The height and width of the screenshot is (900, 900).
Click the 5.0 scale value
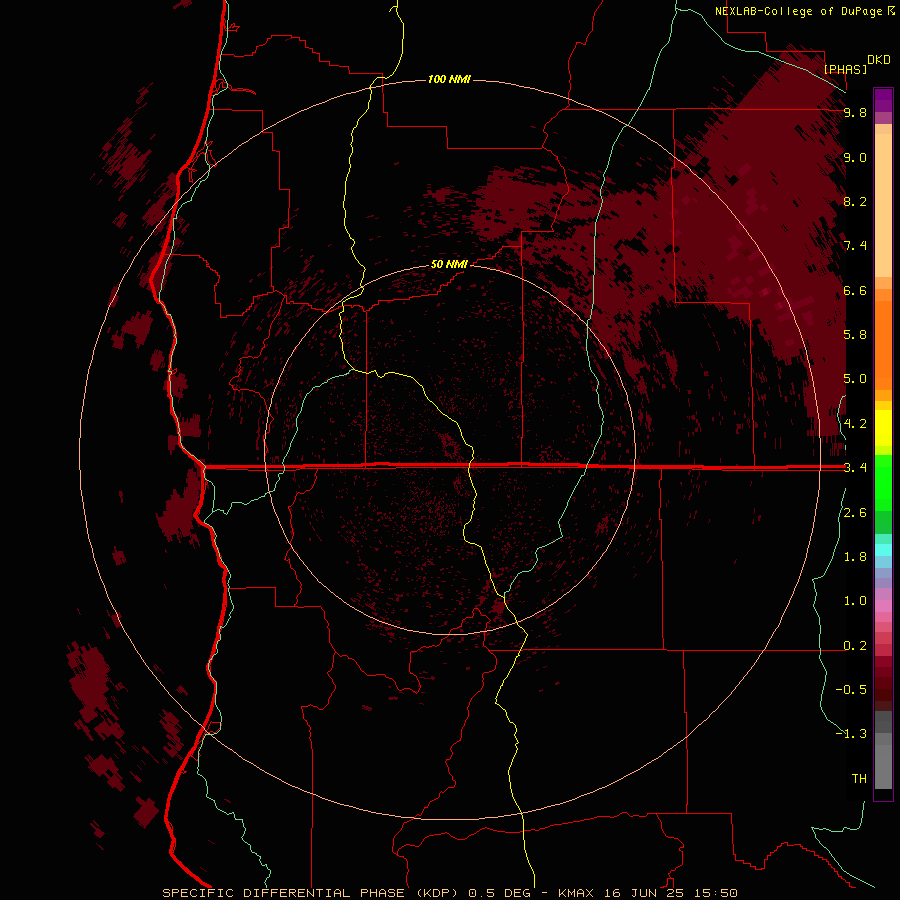coord(855,379)
